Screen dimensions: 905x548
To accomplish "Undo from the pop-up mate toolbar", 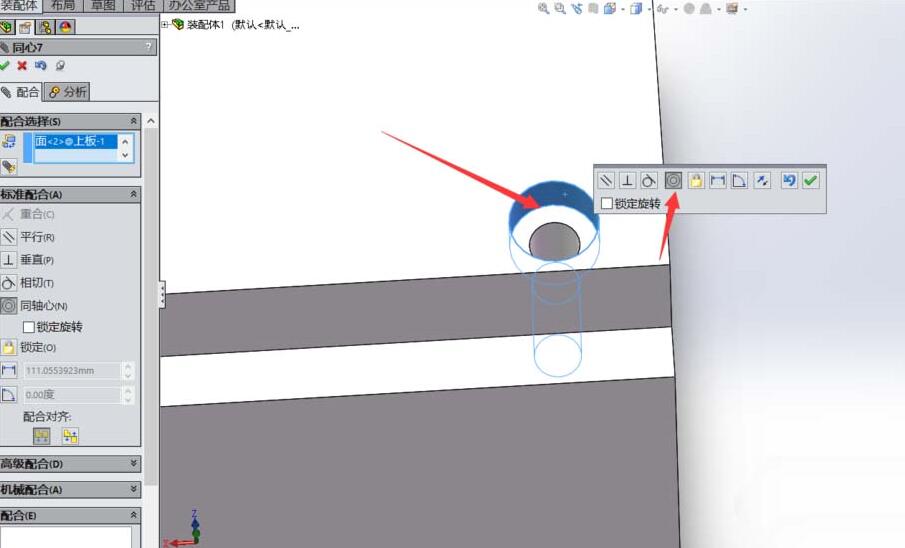I will [x=789, y=181].
